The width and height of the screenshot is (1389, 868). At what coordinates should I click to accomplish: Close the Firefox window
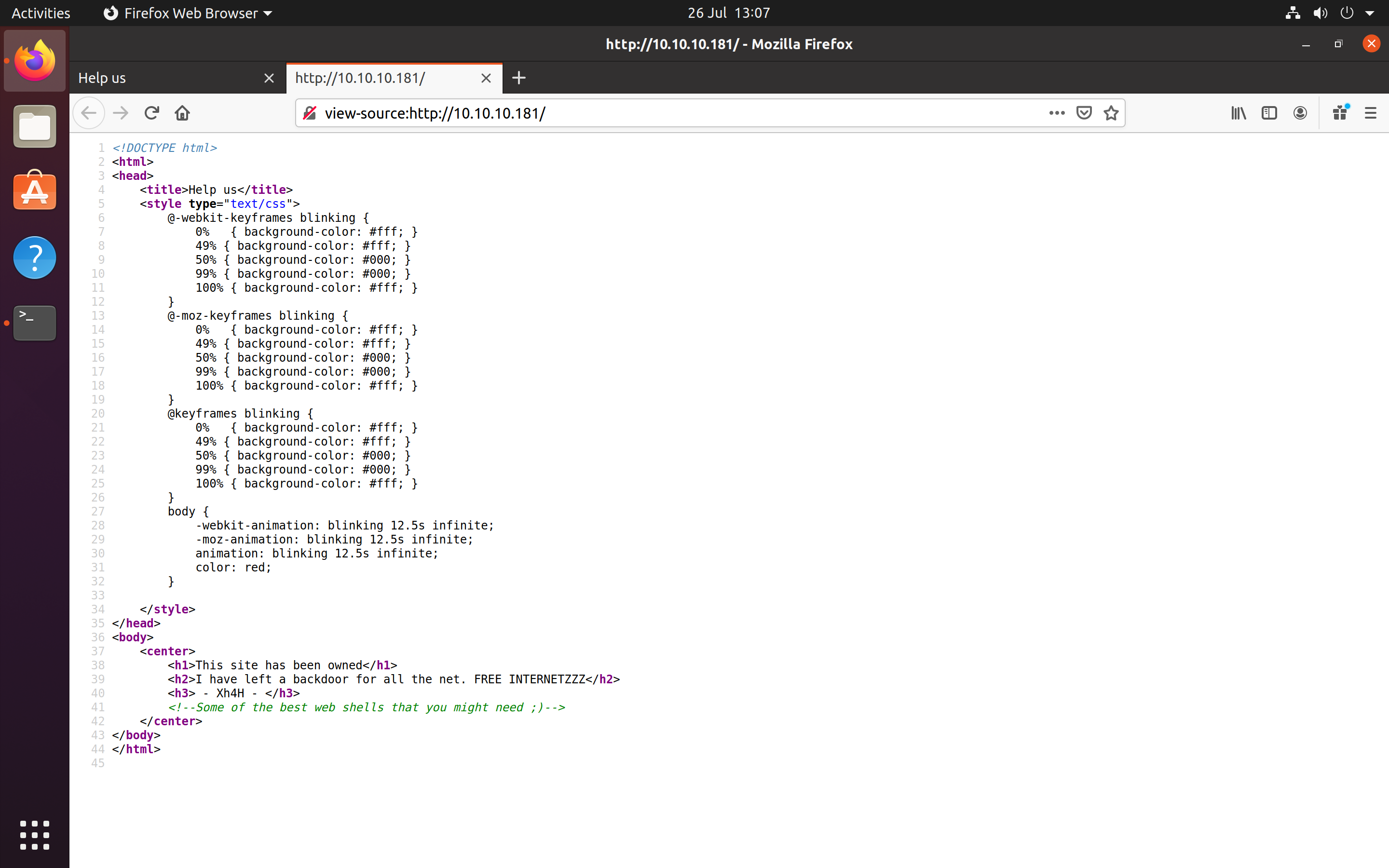point(1371,43)
